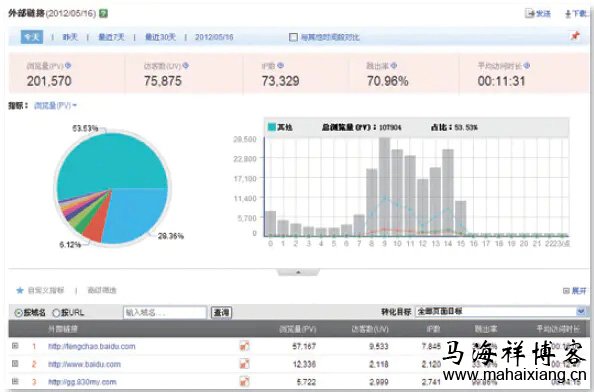
Task: Click the 2,999 UV cell
Action: pyautogui.click(x=378, y=382)
